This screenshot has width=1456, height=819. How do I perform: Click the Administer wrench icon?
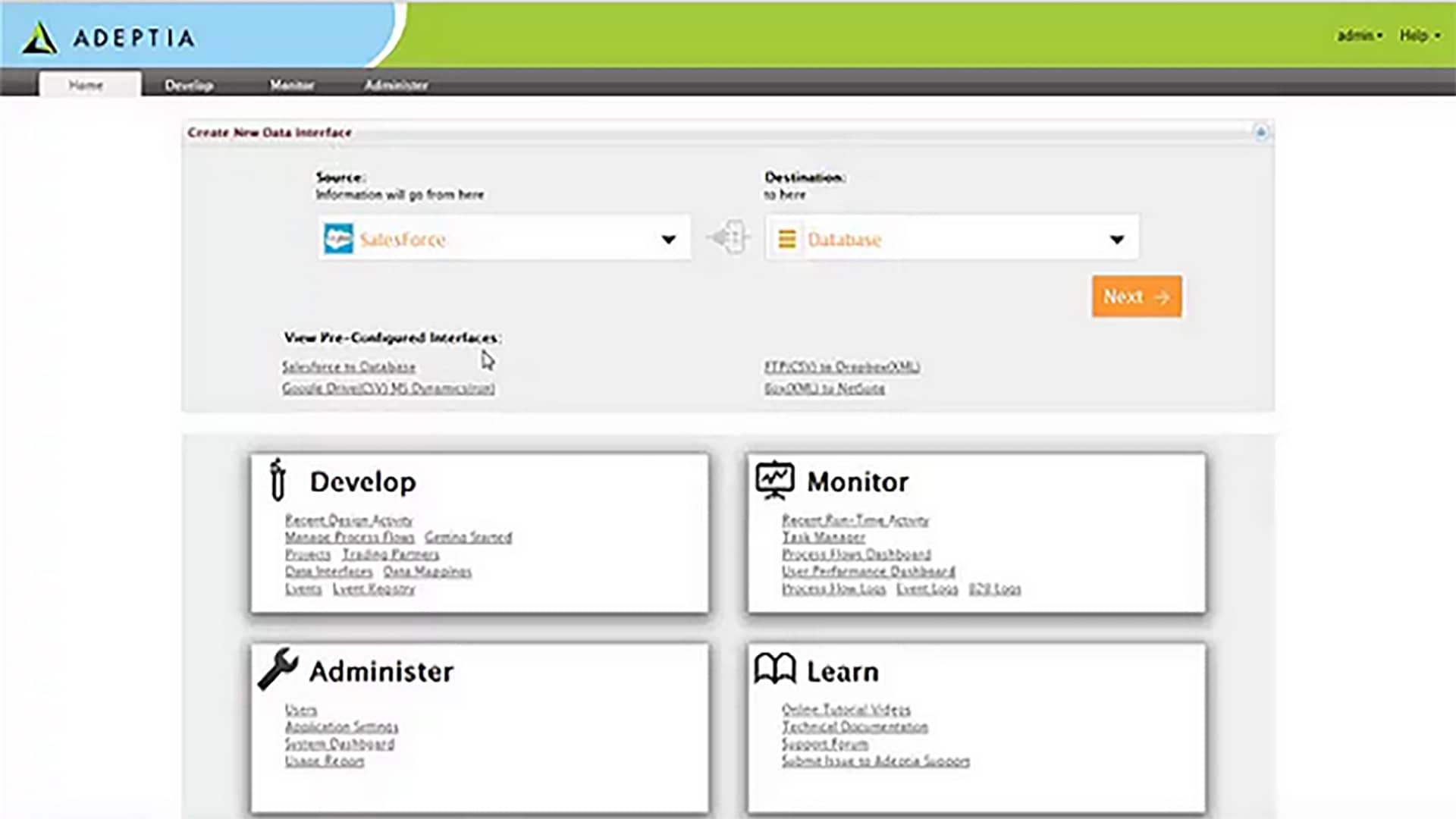tap(278, 669)
